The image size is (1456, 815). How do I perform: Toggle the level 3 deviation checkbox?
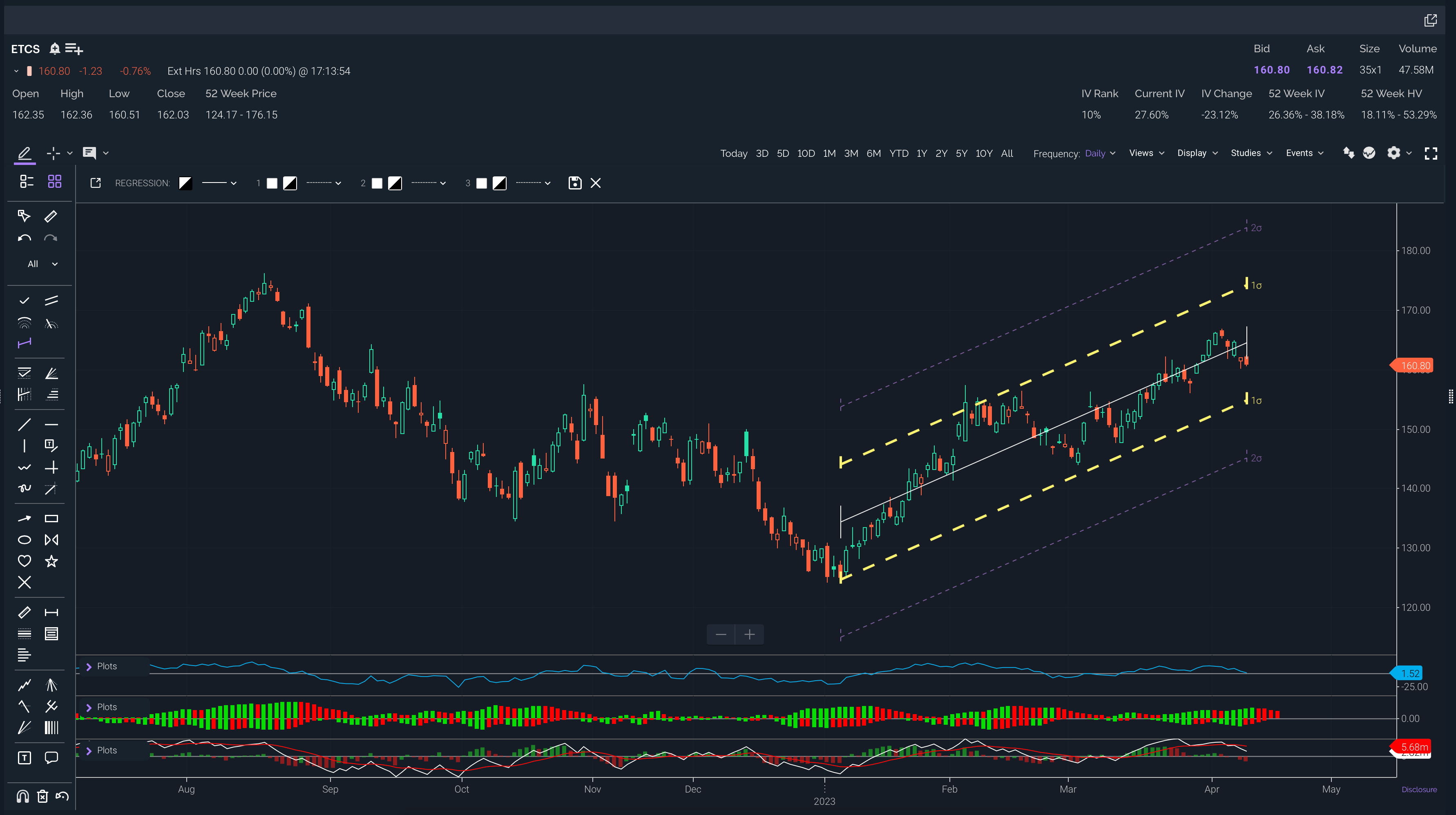click(482, 183)
